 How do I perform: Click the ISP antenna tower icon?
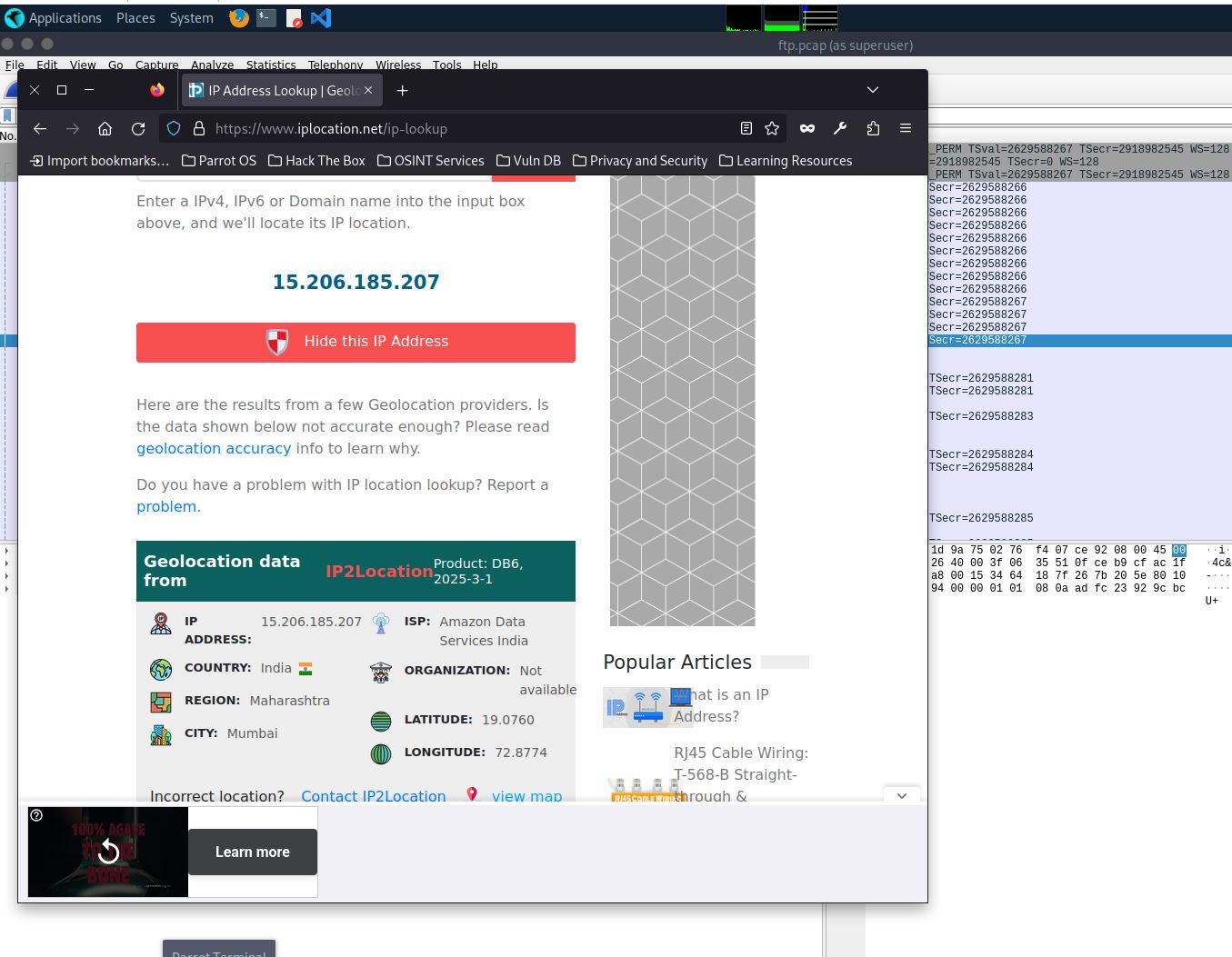381,623
